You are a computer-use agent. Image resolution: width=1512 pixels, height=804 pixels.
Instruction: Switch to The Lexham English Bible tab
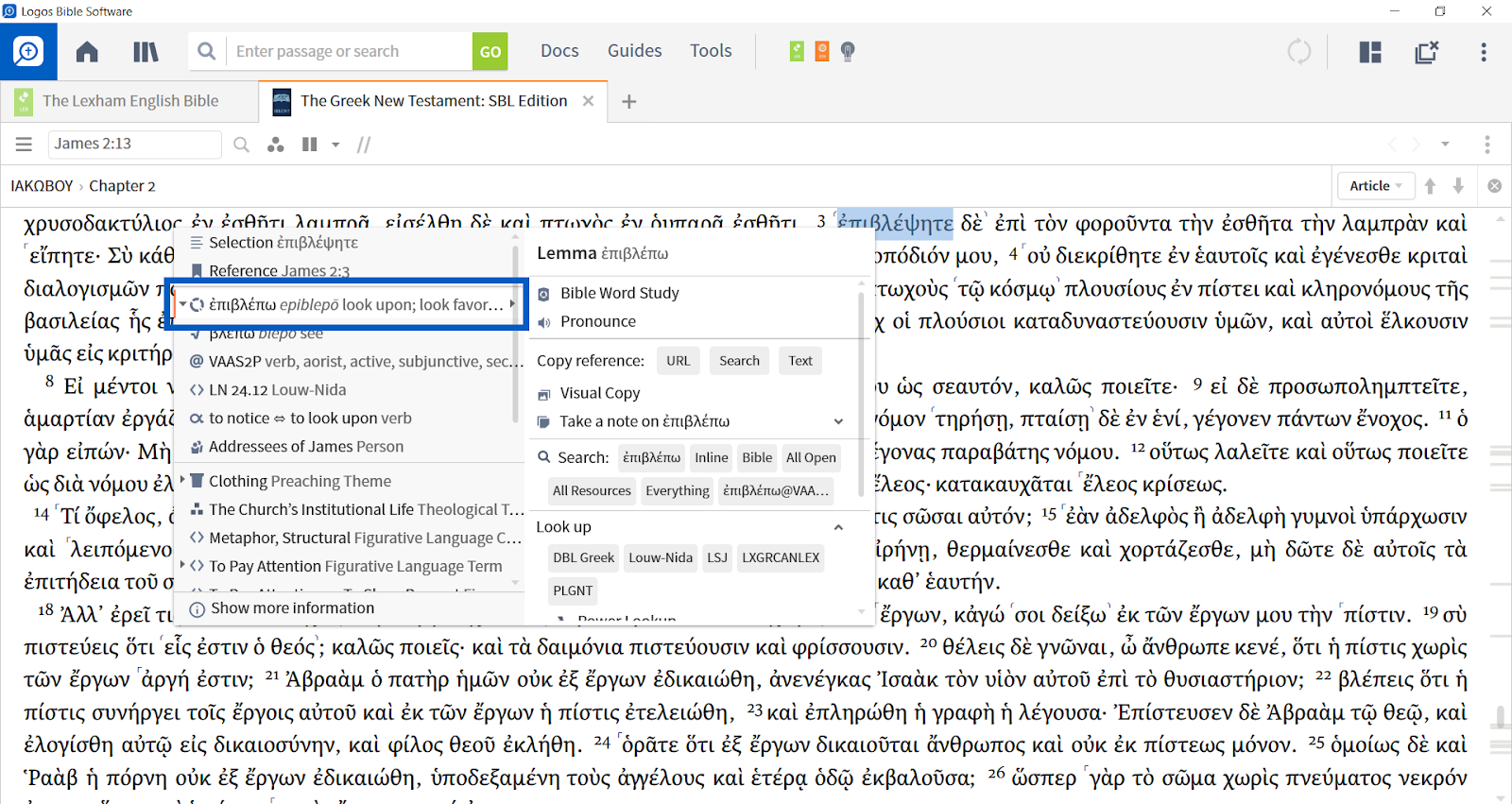point(130,101)
